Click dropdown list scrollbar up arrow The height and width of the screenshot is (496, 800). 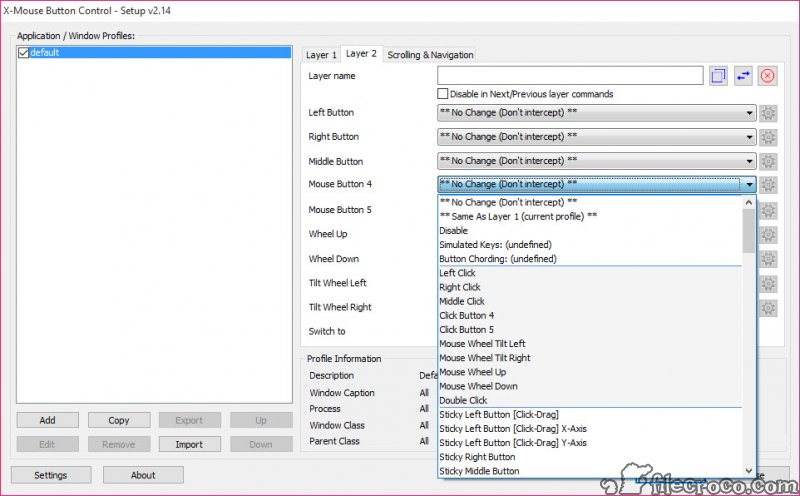point(748,203)
